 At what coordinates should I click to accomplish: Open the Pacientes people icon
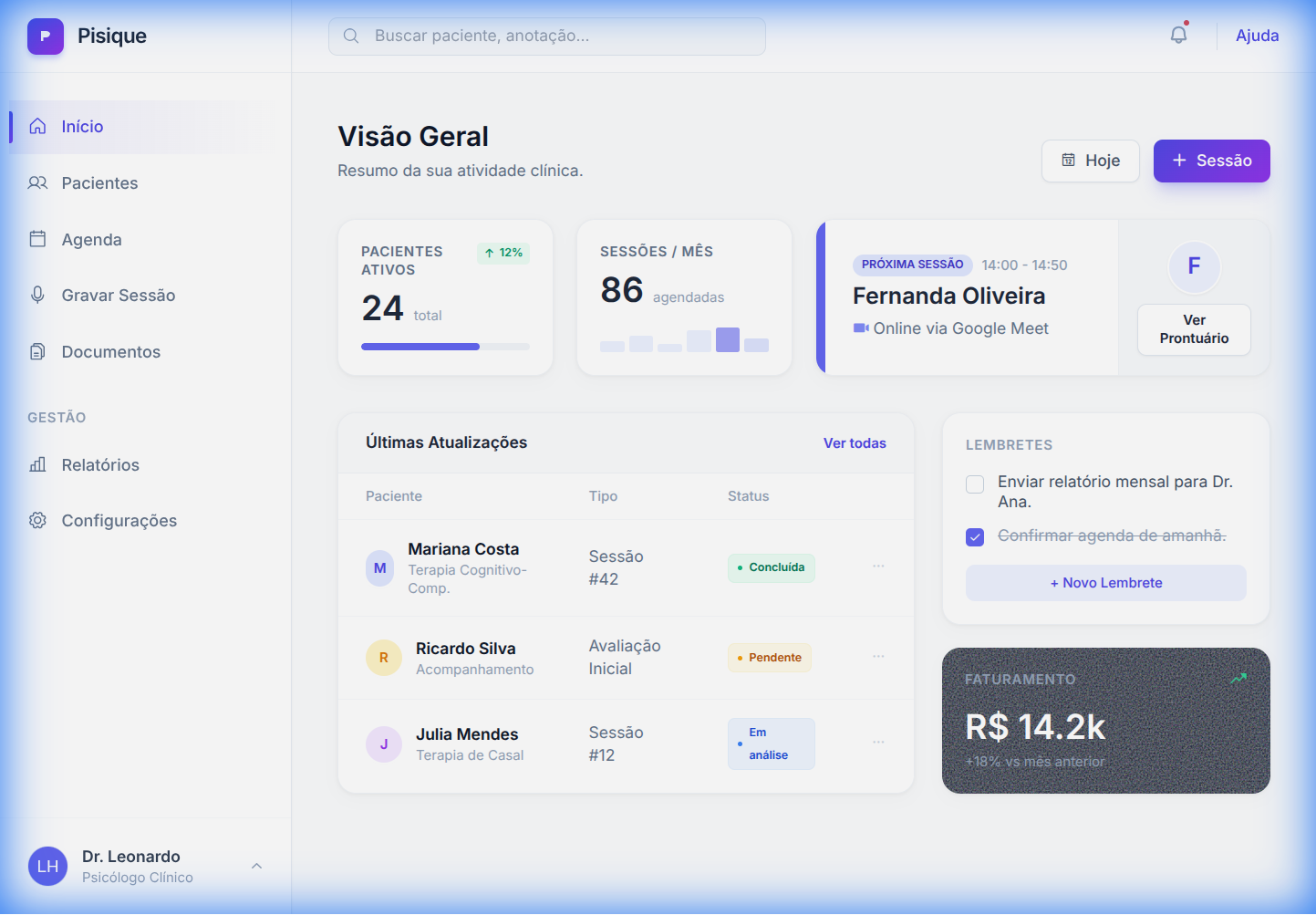(37, 182)
